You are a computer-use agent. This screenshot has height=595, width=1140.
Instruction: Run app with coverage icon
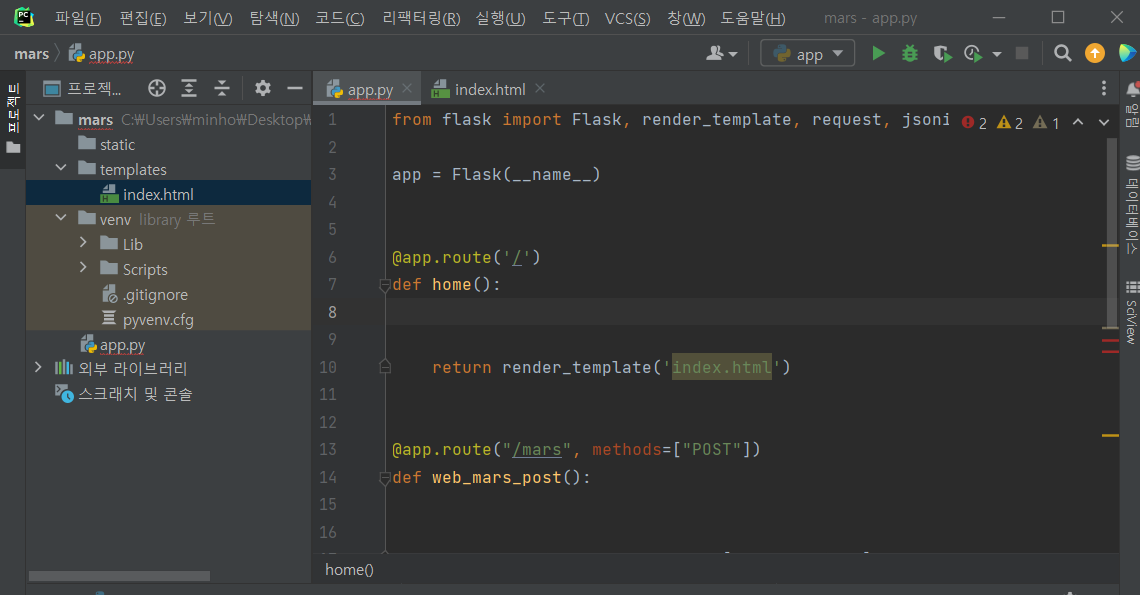point(942,53)
